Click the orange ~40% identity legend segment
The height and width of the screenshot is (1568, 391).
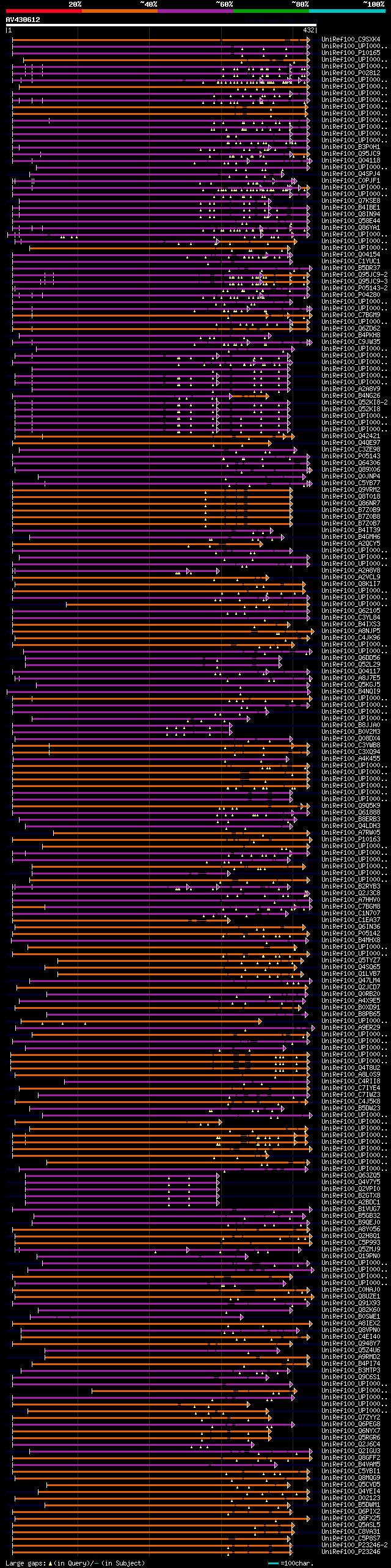pos(119,11)
